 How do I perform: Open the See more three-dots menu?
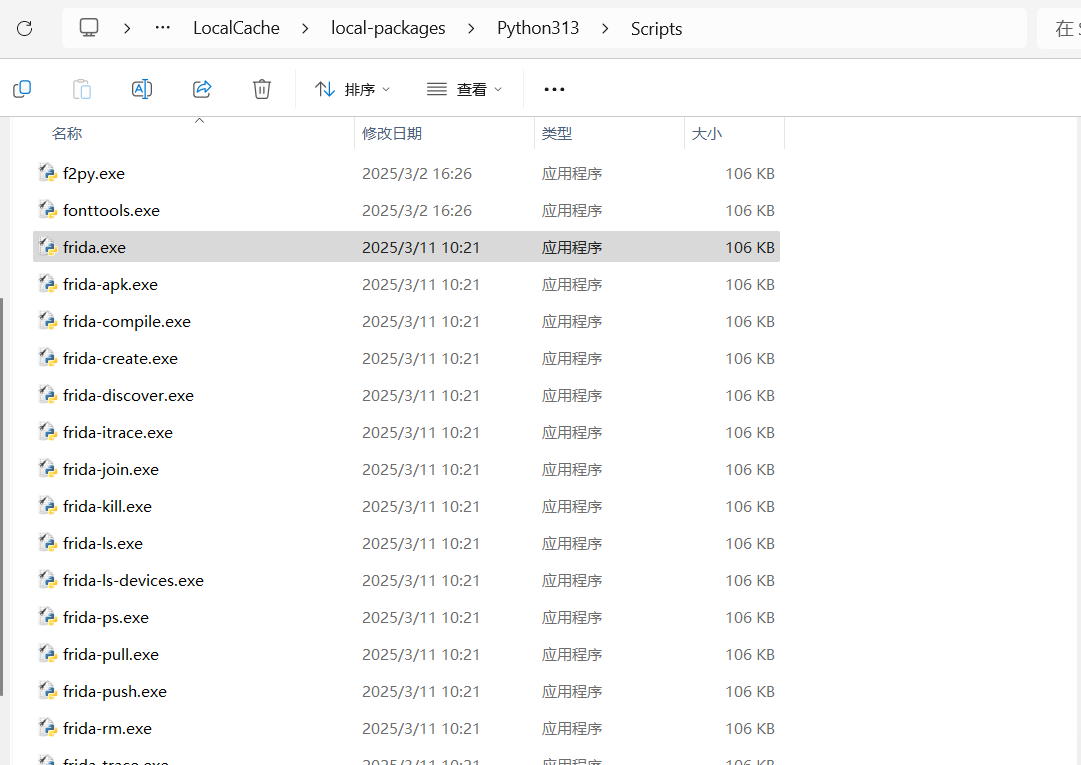[554, 89]
